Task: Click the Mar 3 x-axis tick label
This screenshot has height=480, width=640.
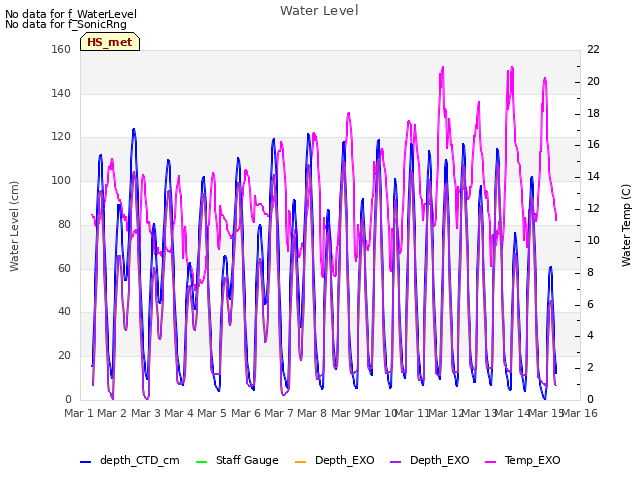Action: 146,413
